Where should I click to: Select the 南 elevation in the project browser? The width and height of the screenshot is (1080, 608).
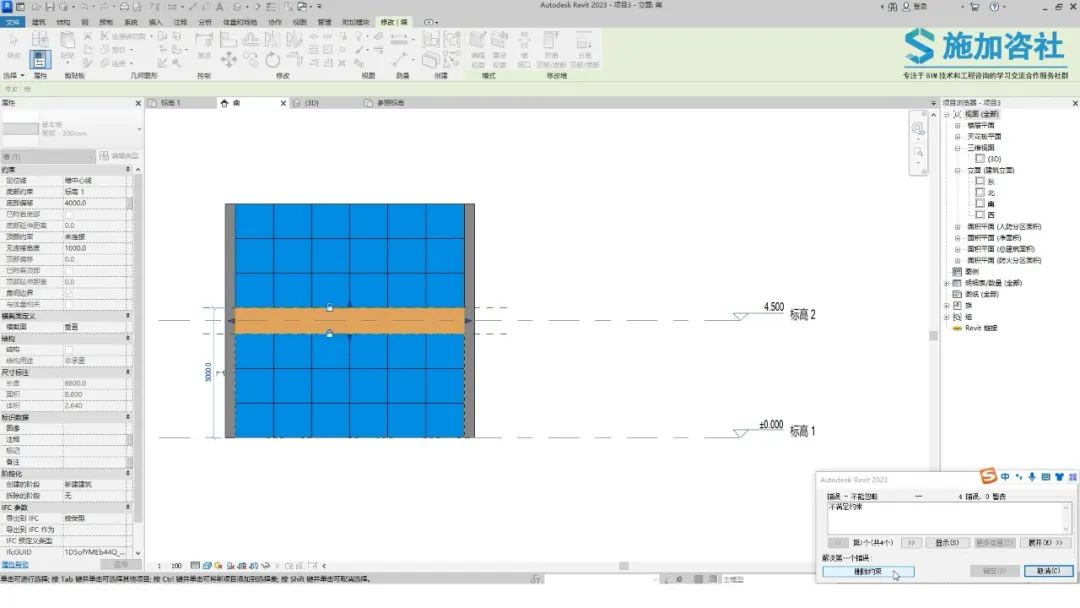(991, 205)
